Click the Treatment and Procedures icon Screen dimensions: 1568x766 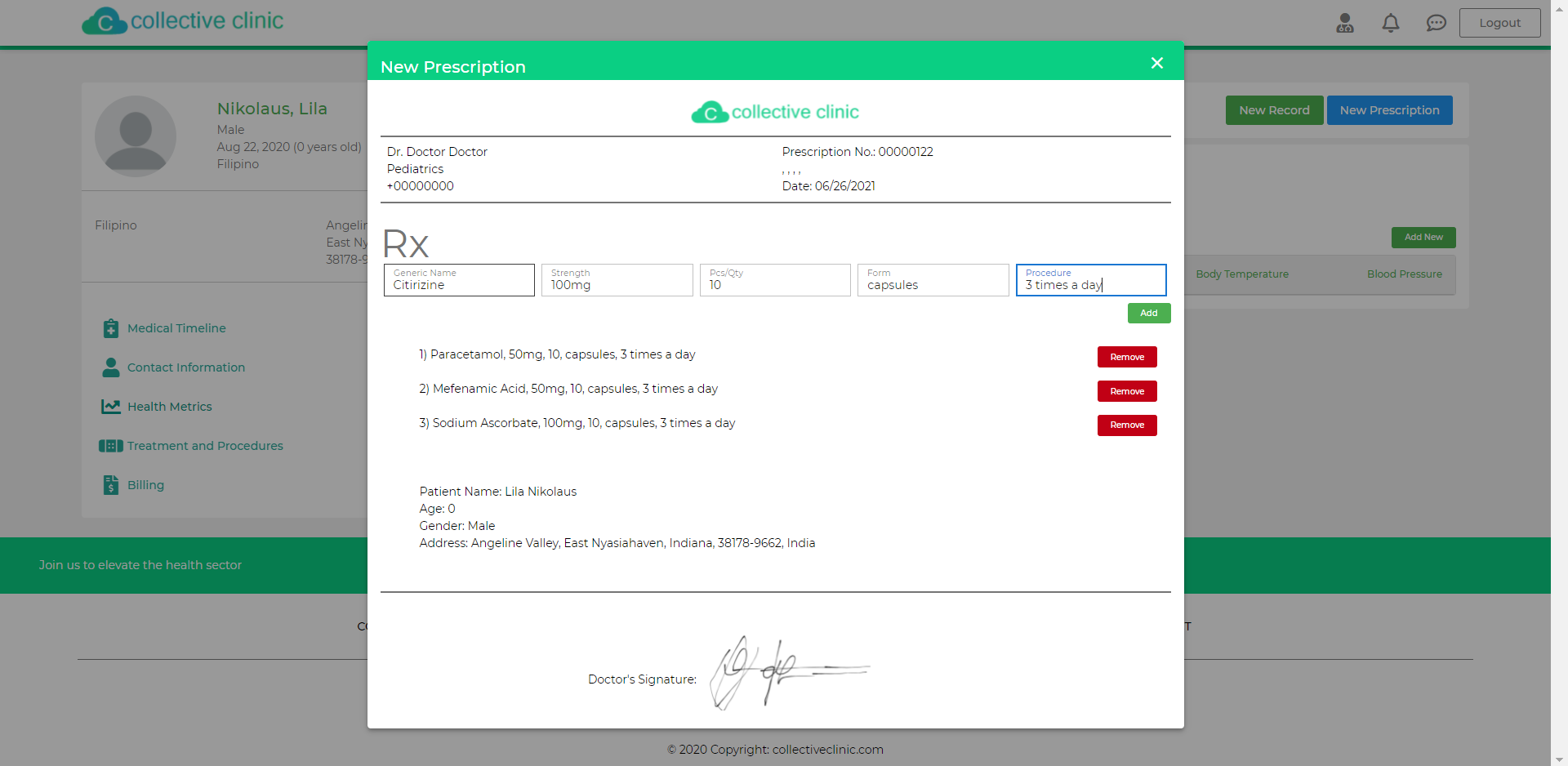[111, 446]
